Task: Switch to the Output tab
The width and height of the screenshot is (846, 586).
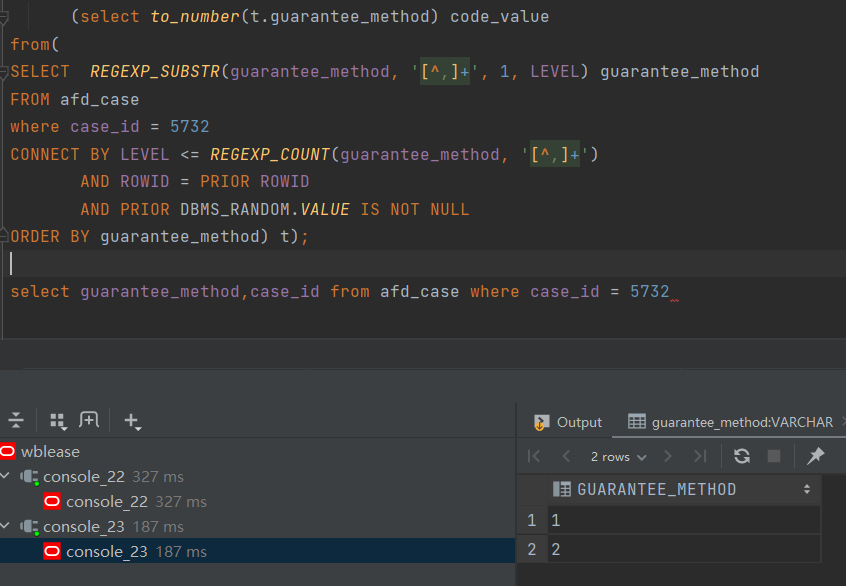Action: (568, 422)
